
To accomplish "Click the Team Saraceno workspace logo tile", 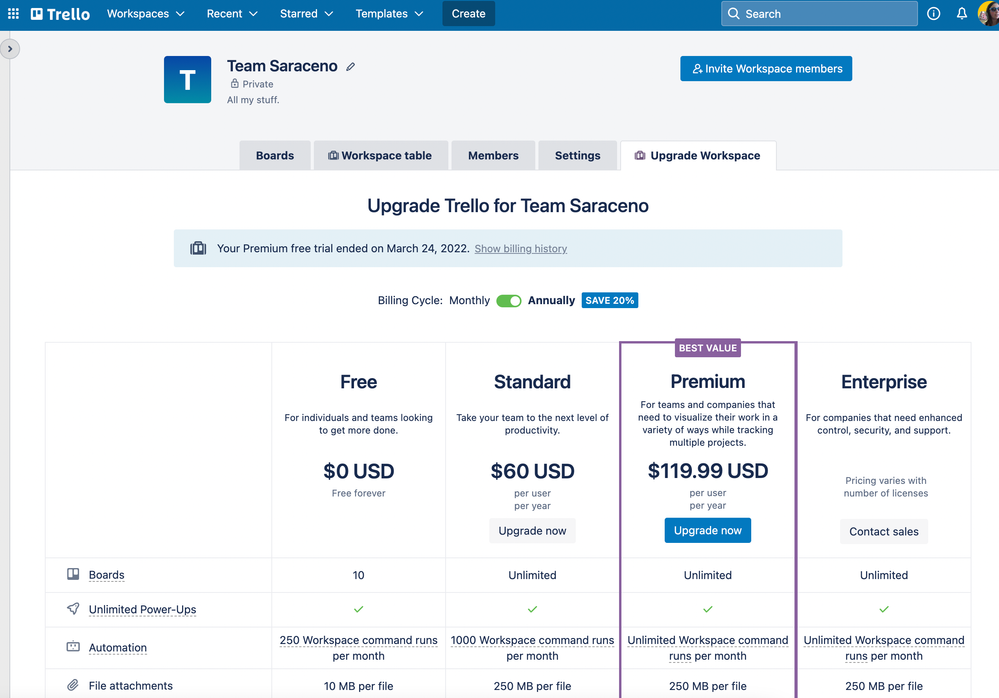I will click(187, 80).
